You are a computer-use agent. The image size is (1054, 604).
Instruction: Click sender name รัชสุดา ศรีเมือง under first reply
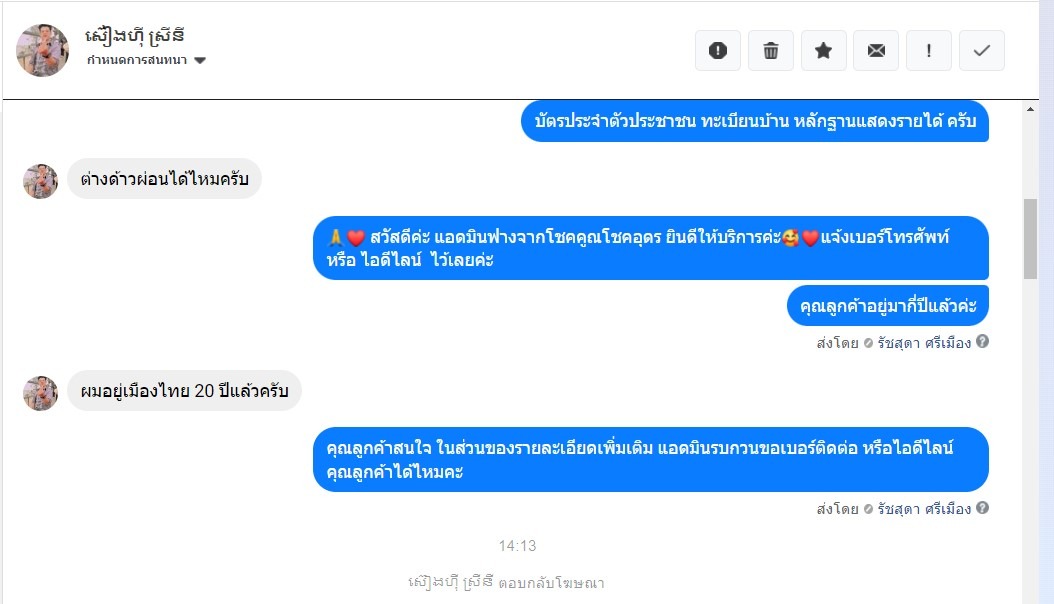[x=924, y=343]
